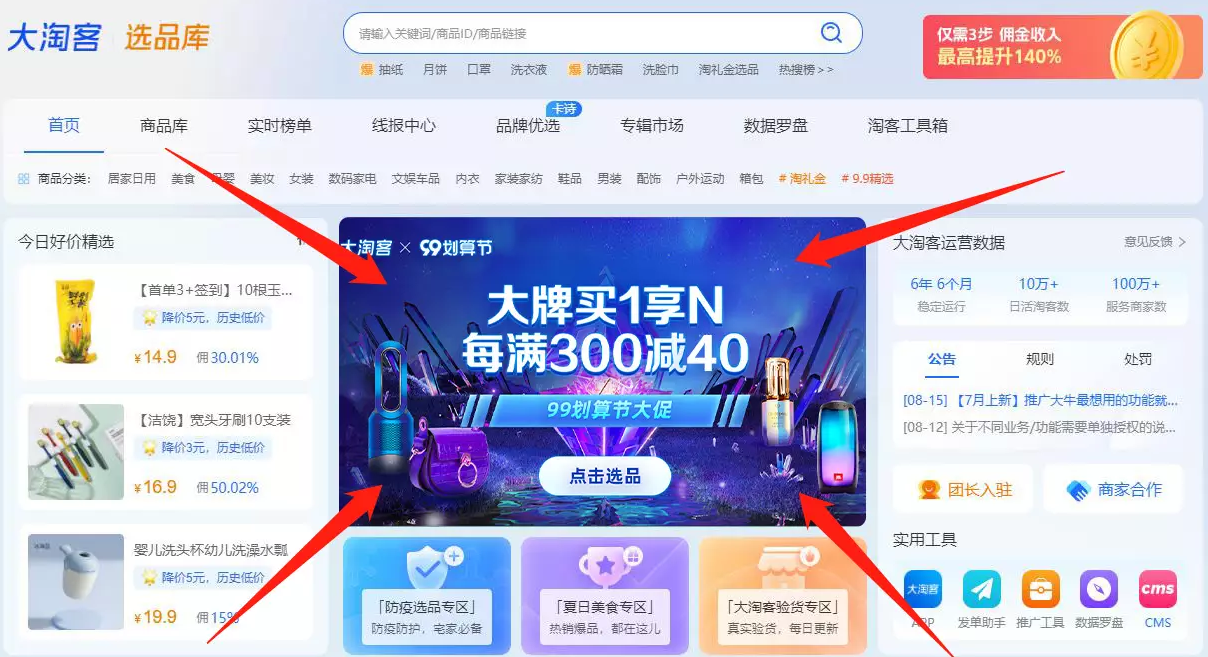Switch to the 处罚 tab
The width and height of the screenshot is (1208, 657).
coord(1138,359)
